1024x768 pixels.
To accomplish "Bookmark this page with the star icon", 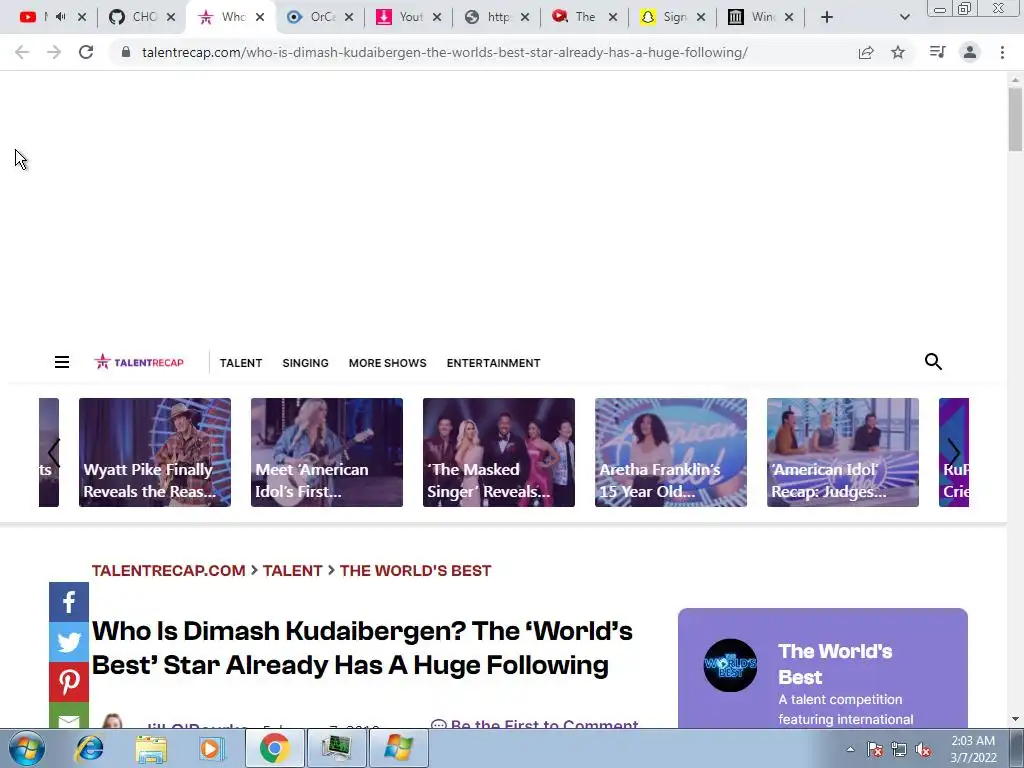I will pos(898,52).
